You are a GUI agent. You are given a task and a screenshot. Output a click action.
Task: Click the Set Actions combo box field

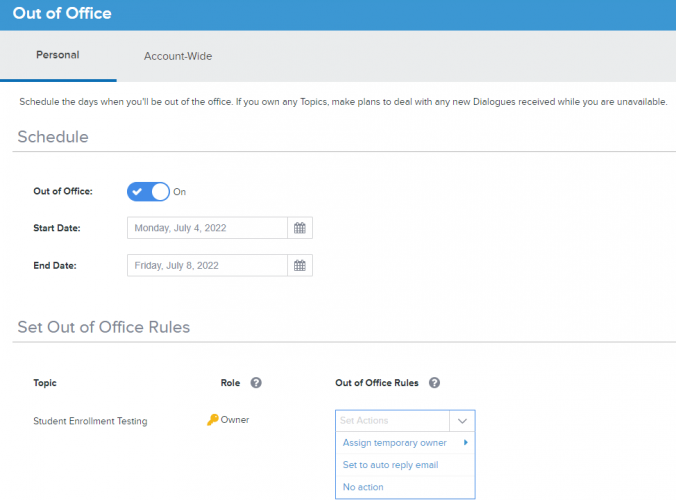coord(392,421)
